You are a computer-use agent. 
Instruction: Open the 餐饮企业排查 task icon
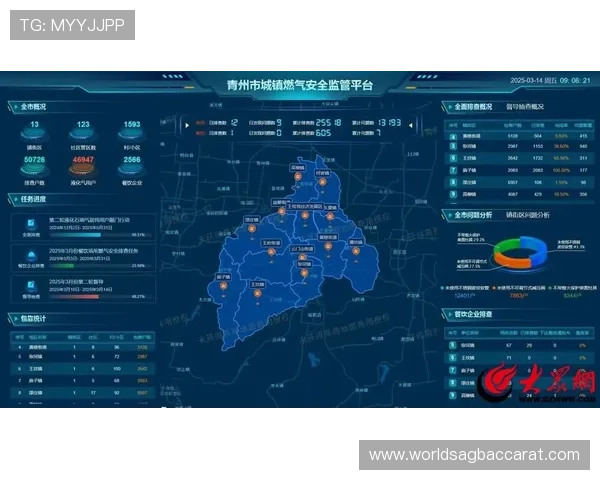(x=31, y=255)
